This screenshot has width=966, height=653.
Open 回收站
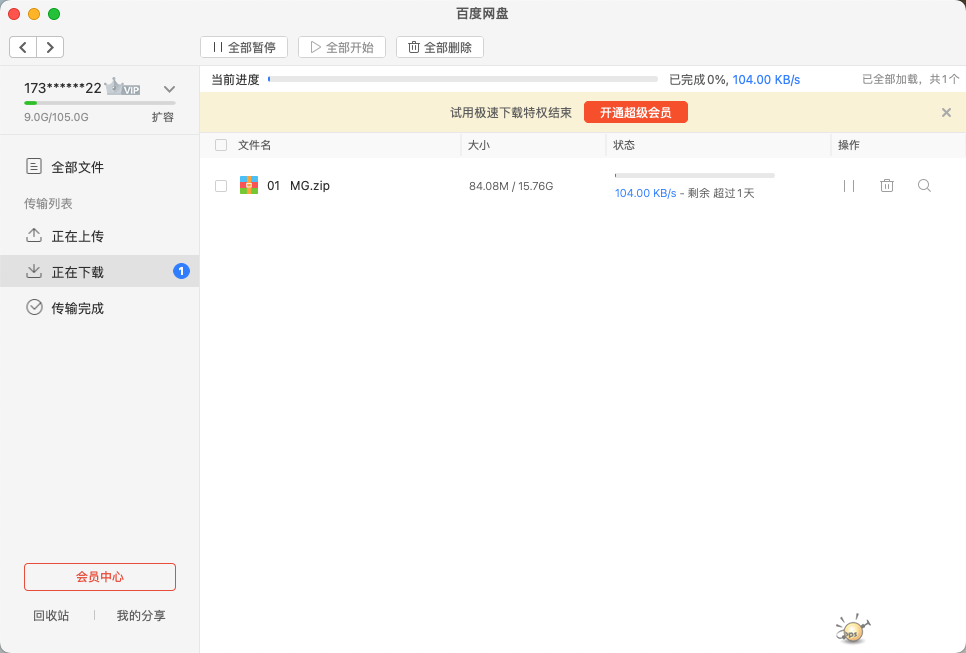coord(51,615)
